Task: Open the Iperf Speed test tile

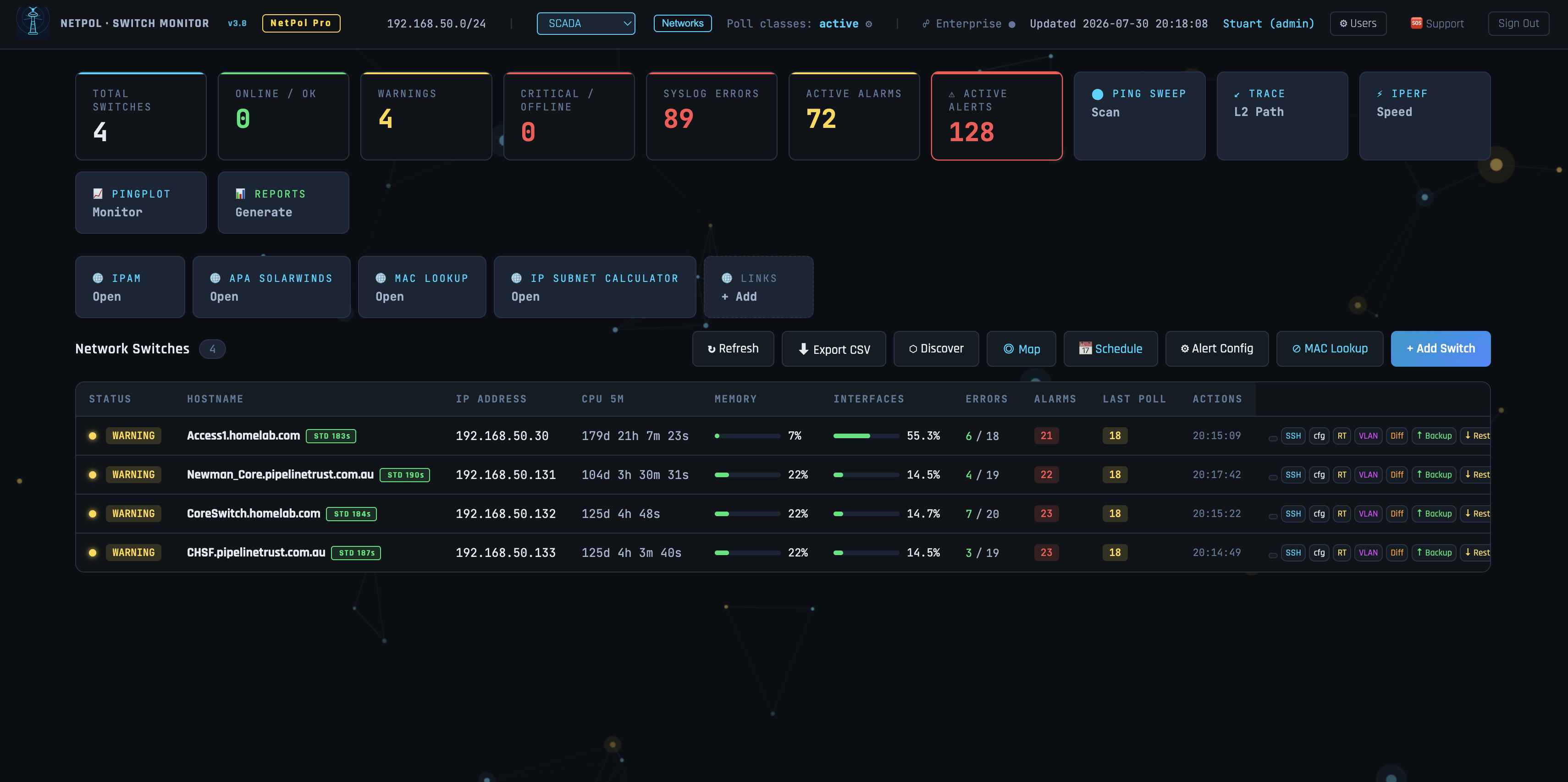Action: [x=1425, y=116]
